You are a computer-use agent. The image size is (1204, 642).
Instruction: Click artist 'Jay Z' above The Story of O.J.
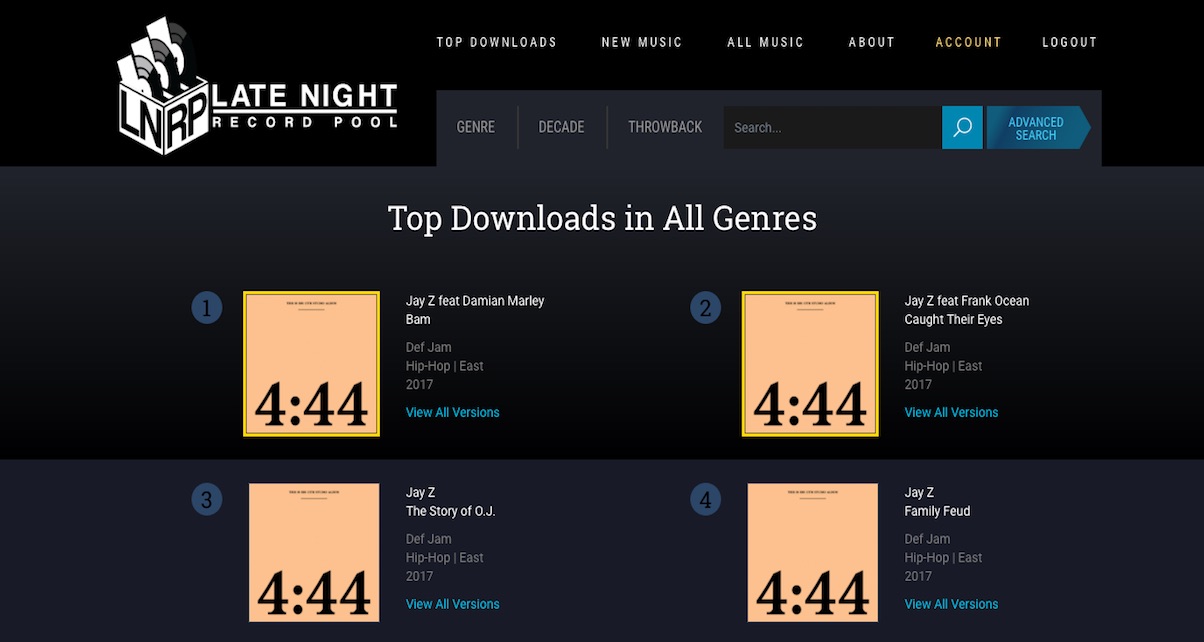tap(421, 492)
